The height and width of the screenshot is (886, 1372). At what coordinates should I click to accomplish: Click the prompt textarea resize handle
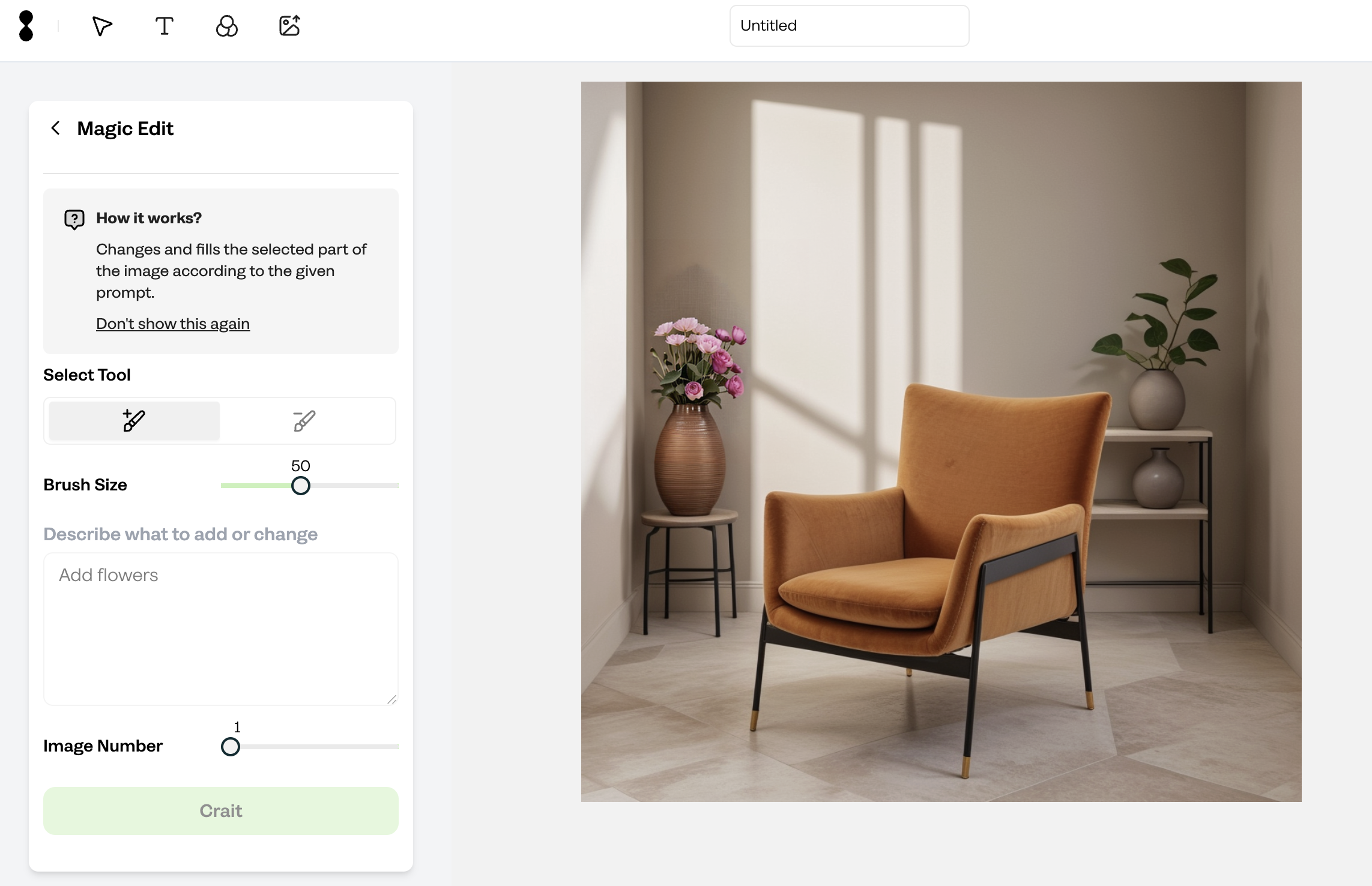pyautogui.click(x=392, y=699)
